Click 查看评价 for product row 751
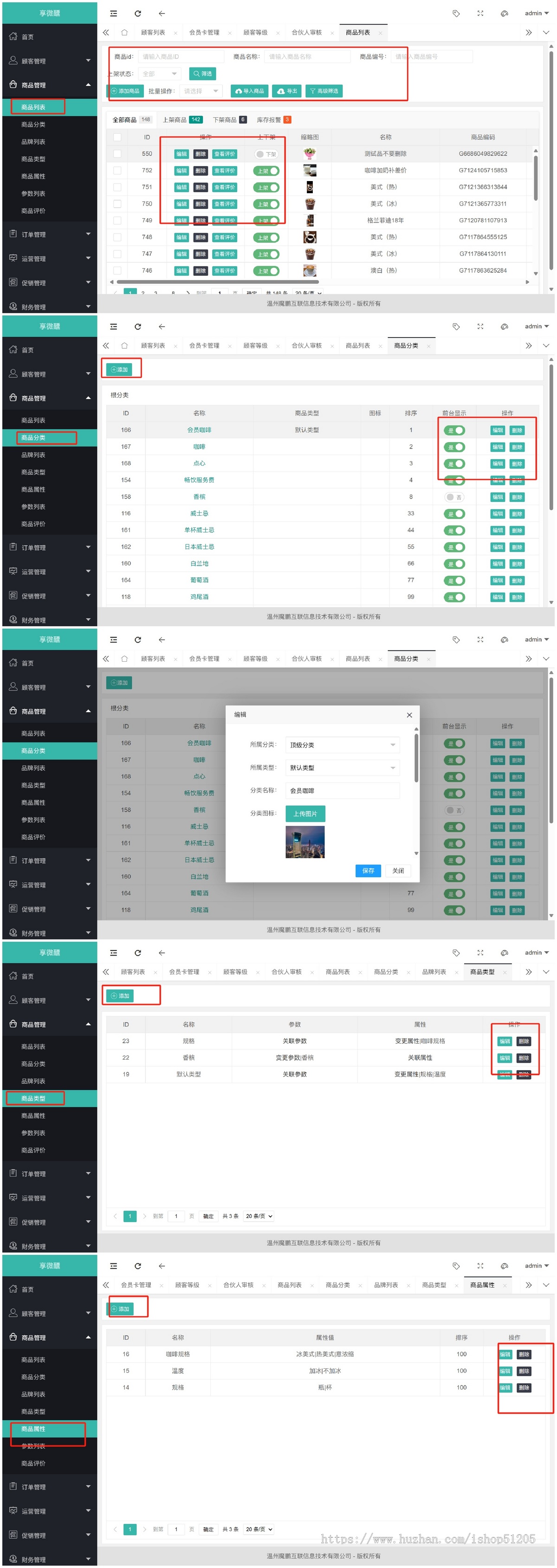Screen dimensions: 557x1568 tap(225, 188)
